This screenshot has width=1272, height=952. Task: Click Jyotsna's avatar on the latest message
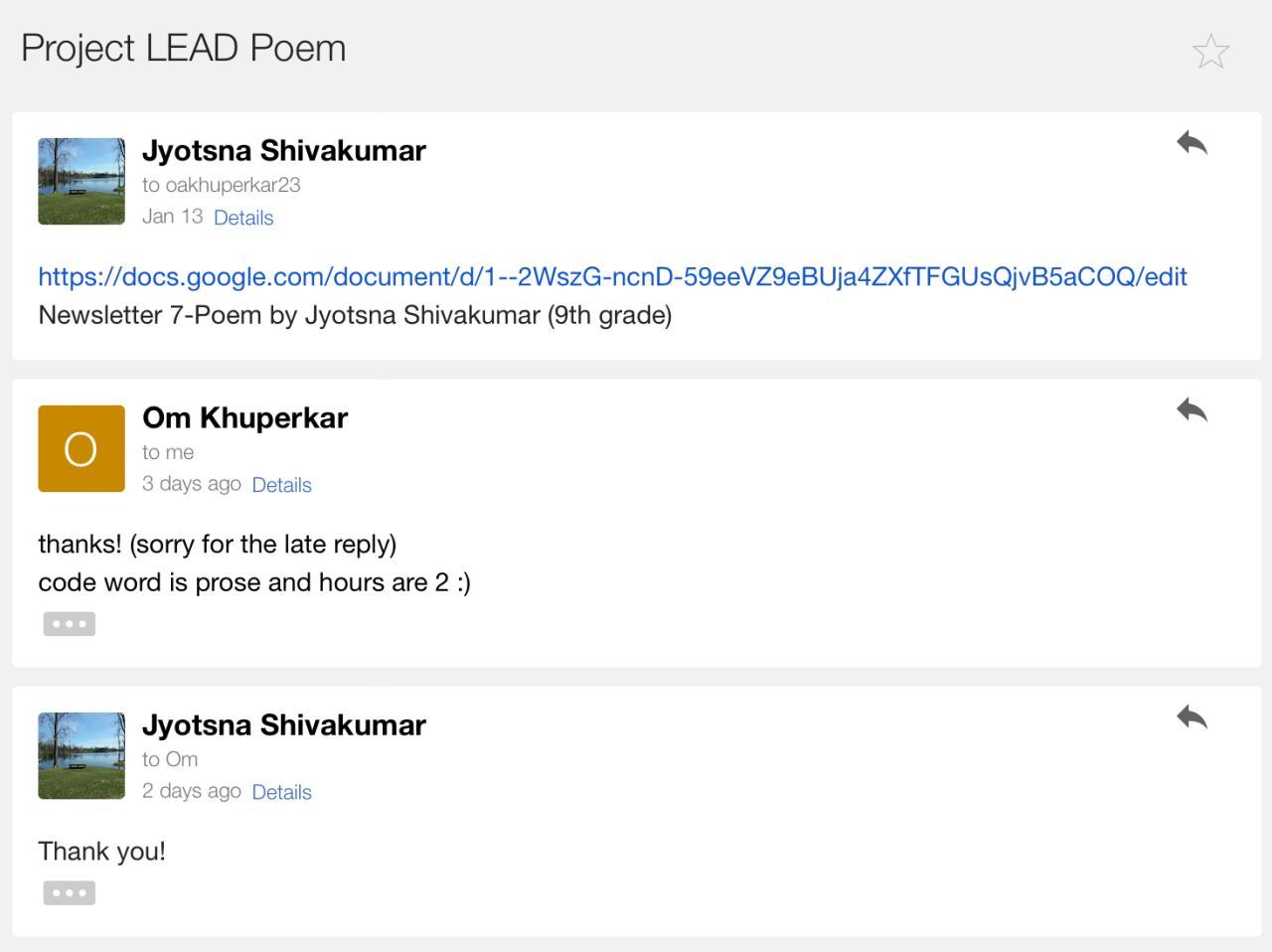[81, 755]
